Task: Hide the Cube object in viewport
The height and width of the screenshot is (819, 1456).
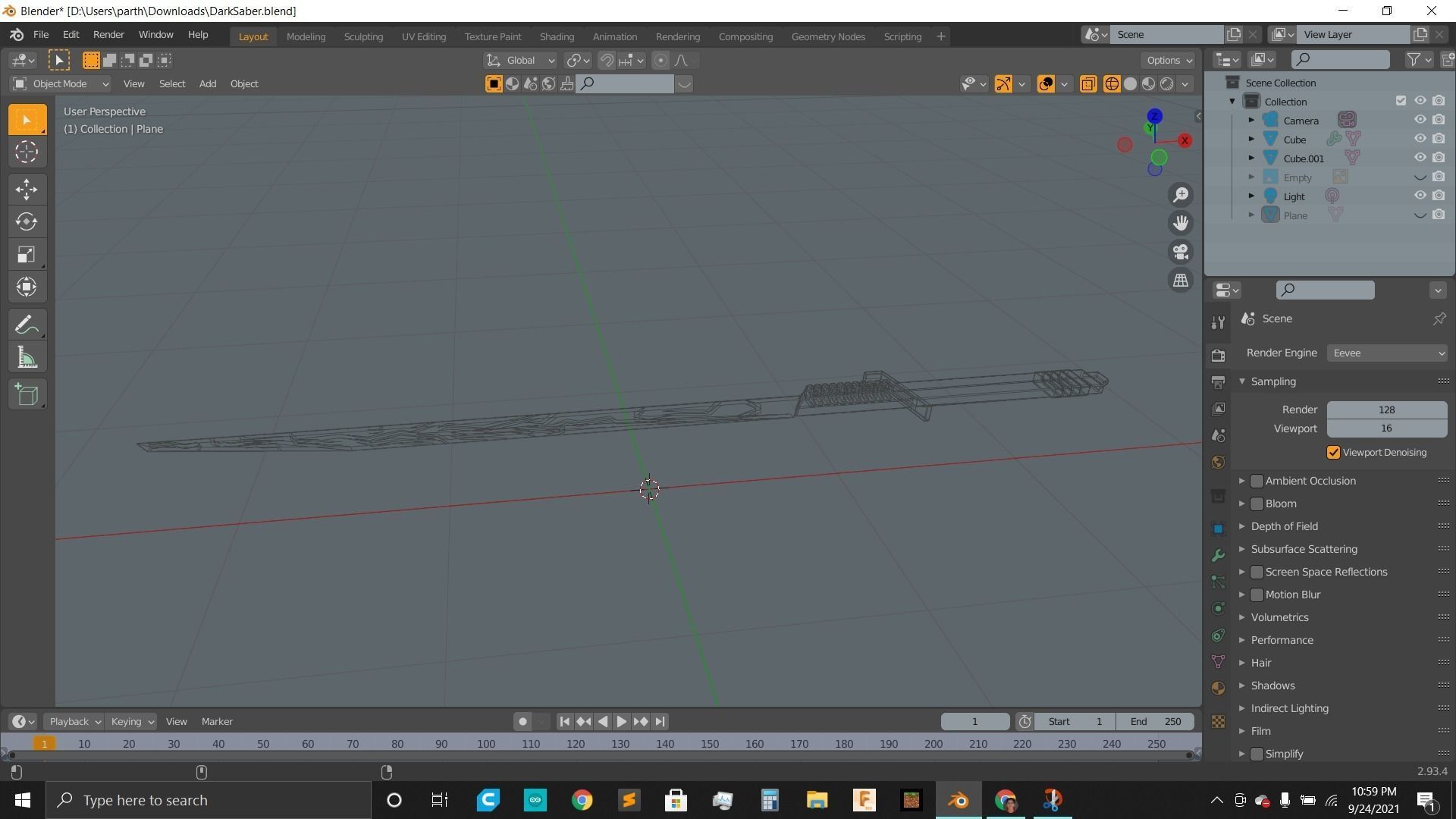Action: [1420, 139]
